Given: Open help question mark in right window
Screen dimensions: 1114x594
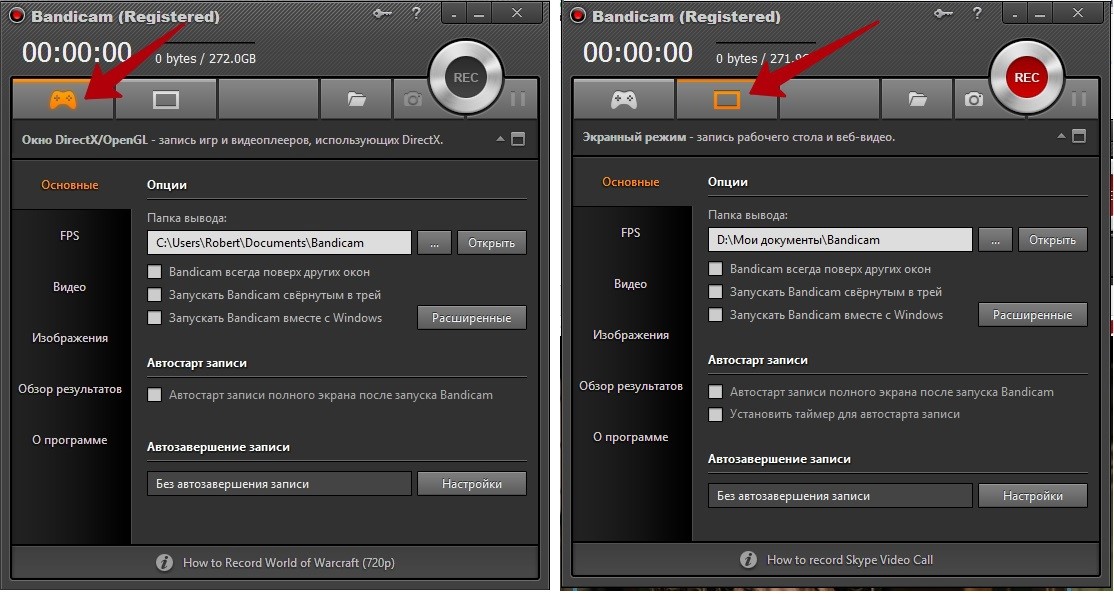Looking at the screenshot, I should click(976, 13).
